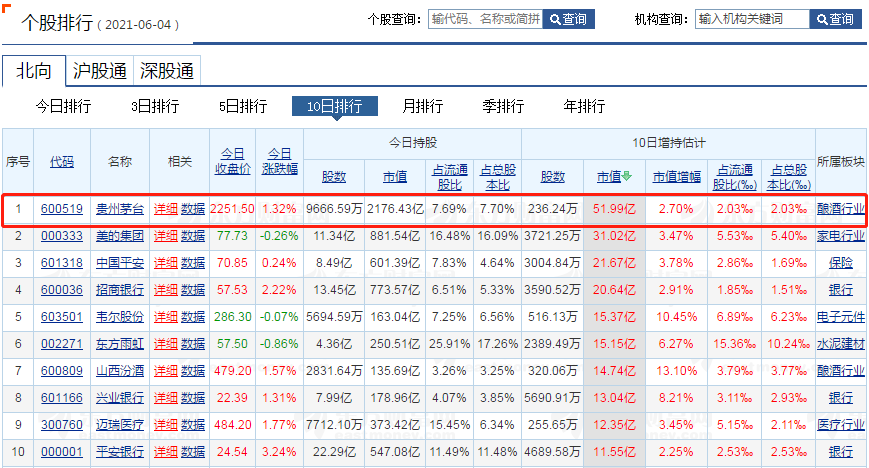Open 数据 link for 招商银行

click(193, 290)
